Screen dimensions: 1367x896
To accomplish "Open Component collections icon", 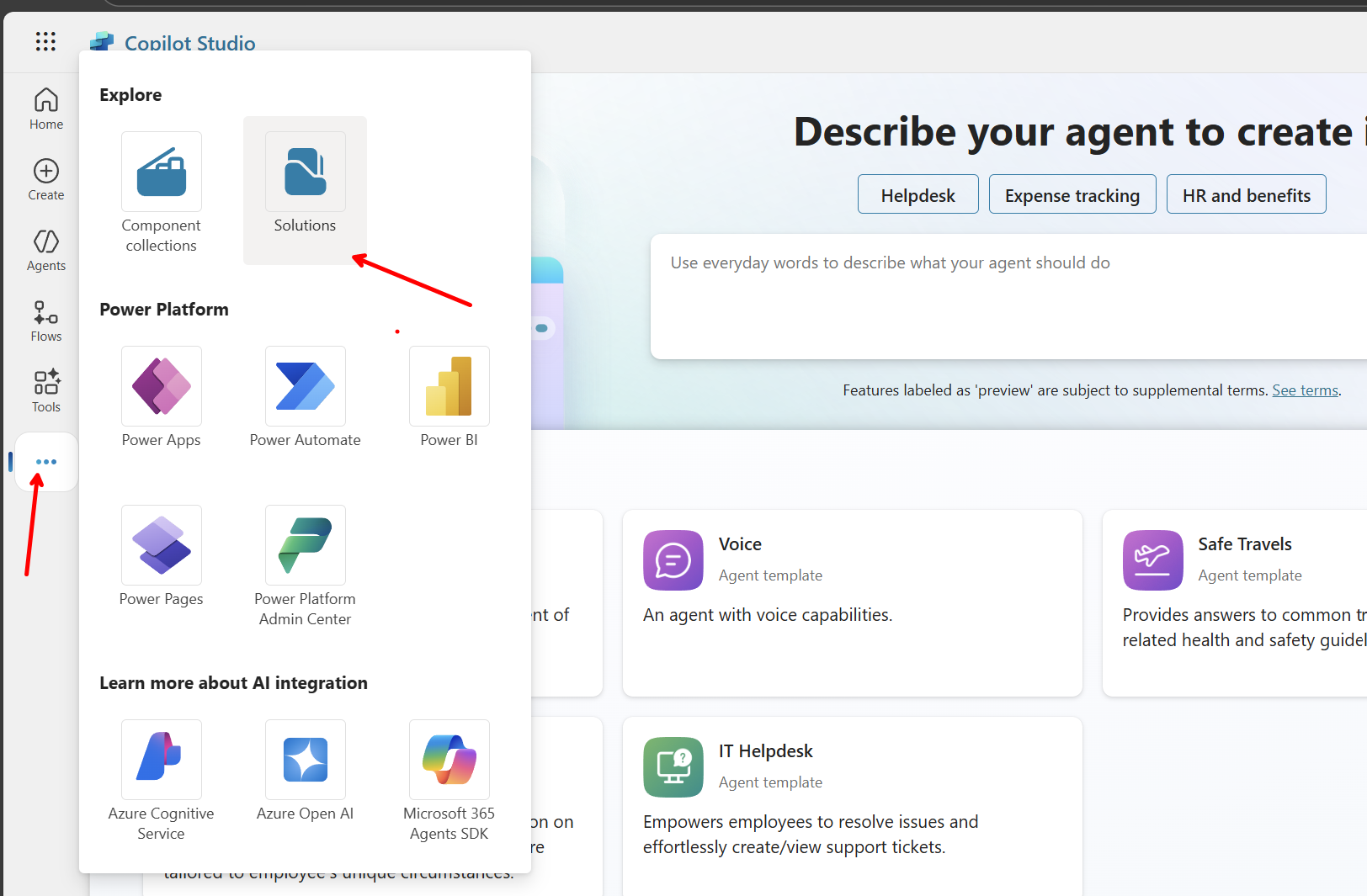I will (x=162, y=172).
